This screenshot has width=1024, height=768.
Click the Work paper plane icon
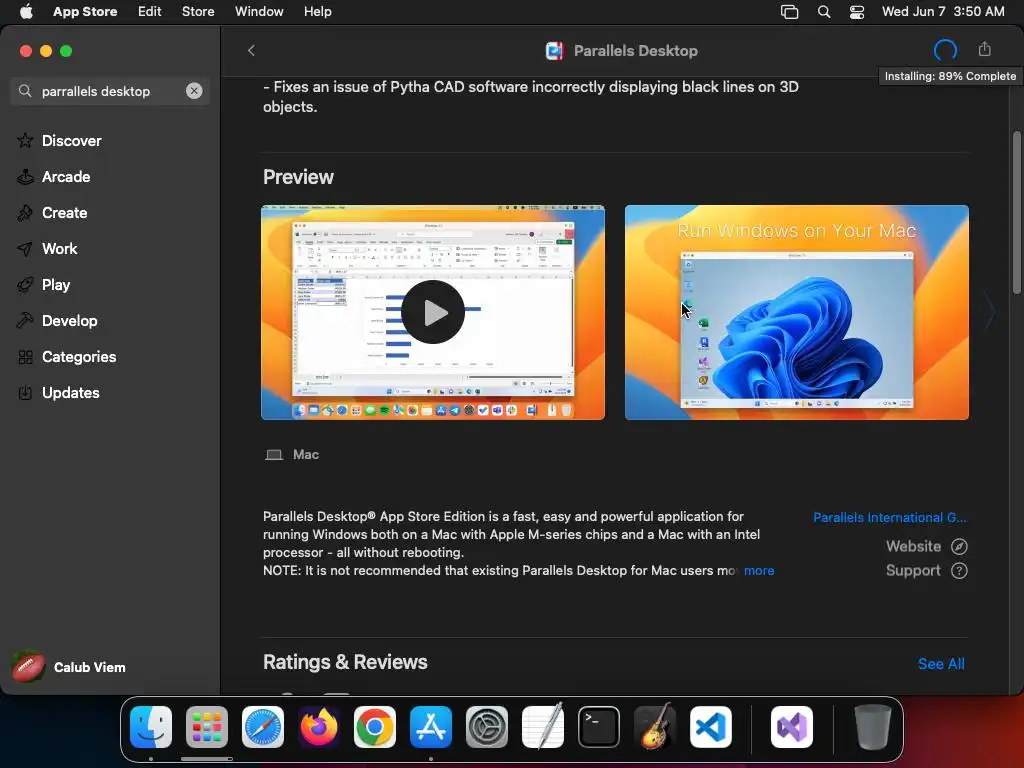25,248
